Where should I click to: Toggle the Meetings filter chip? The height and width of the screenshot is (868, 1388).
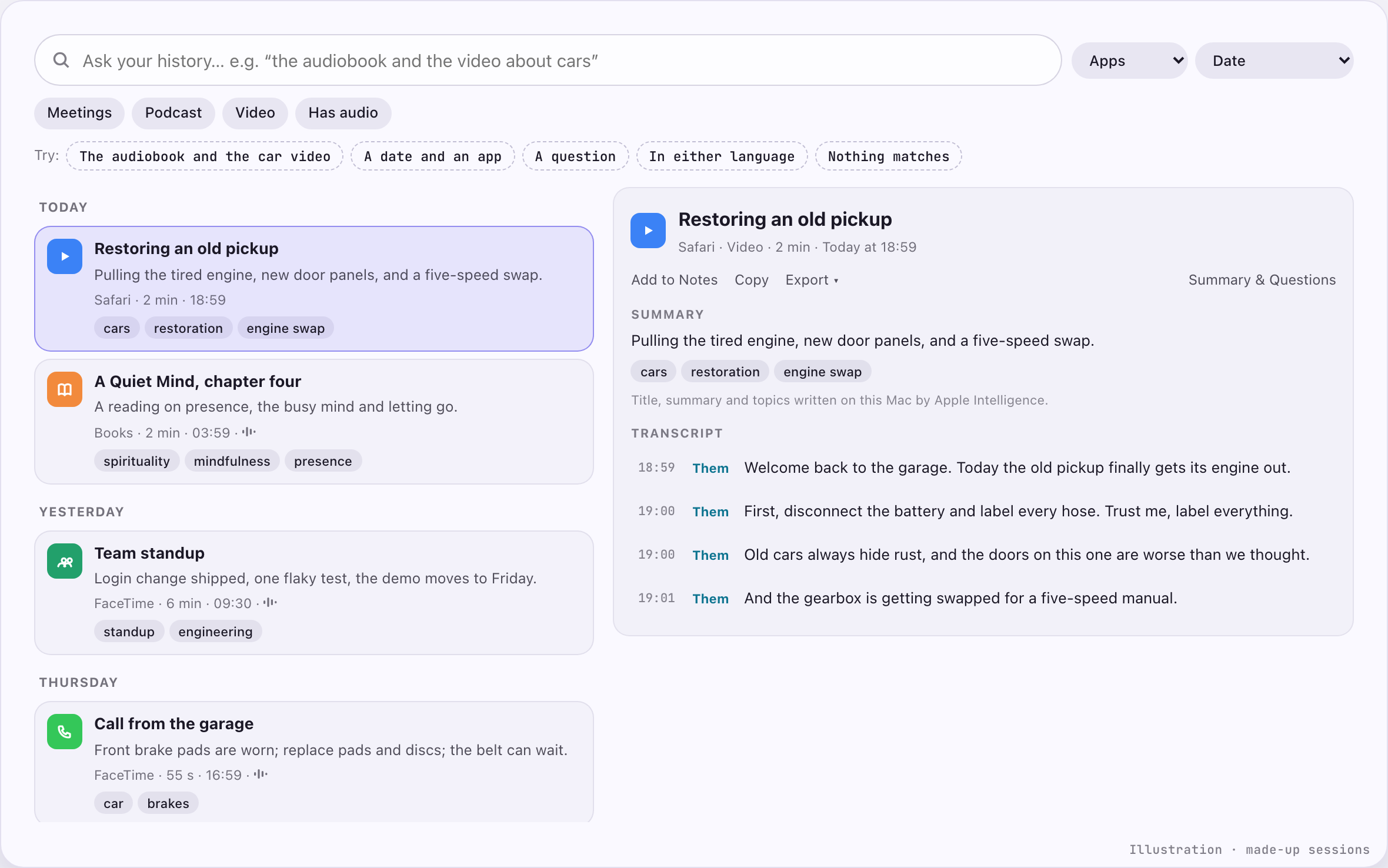click(79, 113)
